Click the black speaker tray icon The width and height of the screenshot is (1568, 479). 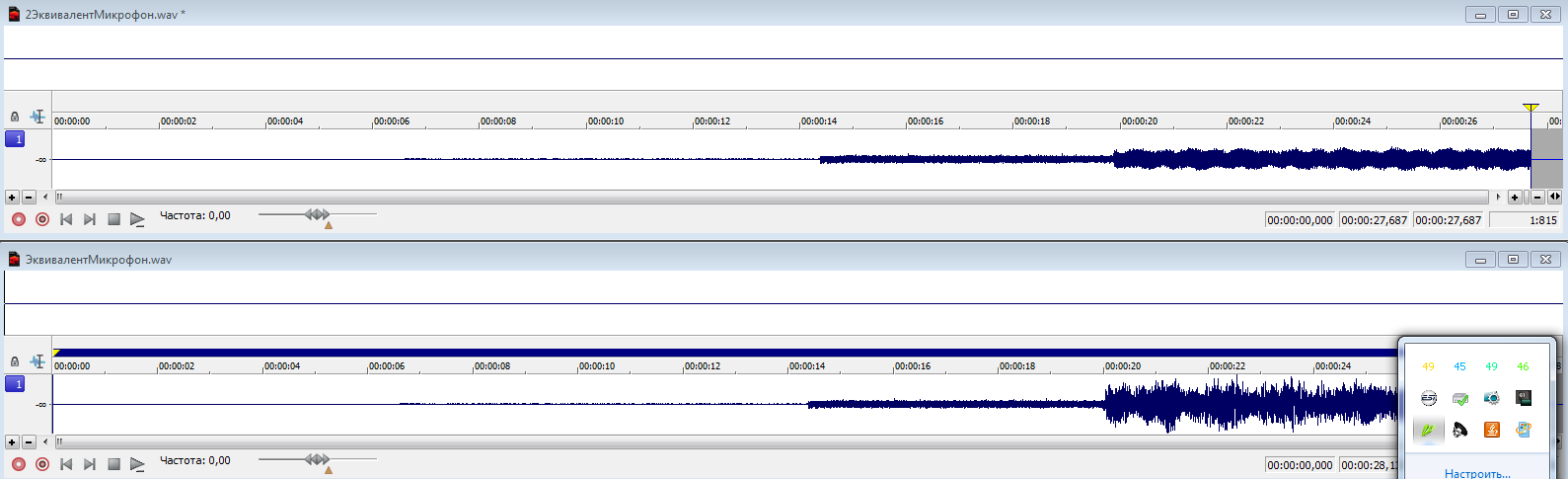1460,430
